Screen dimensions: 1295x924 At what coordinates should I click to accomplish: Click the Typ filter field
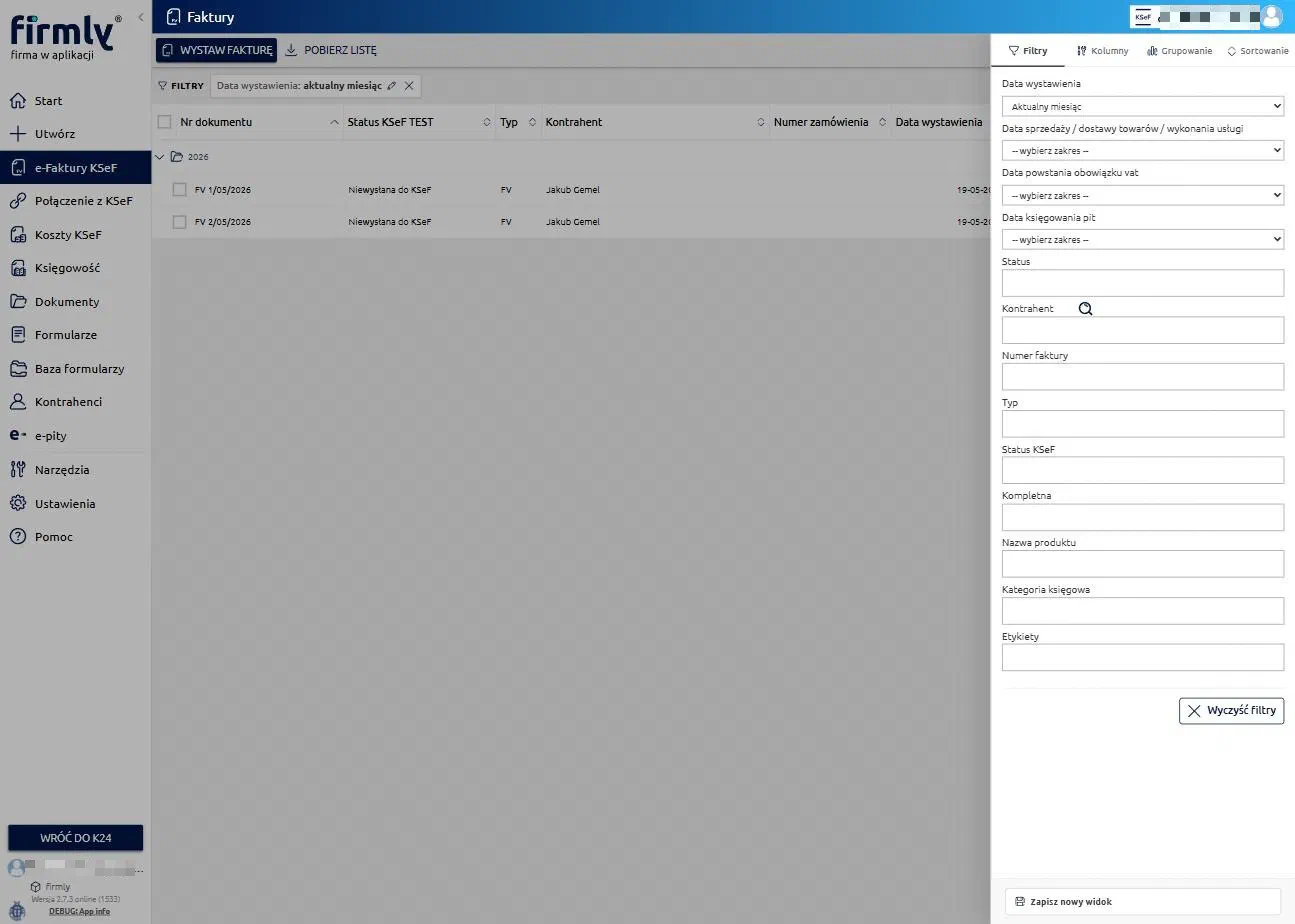click(x=1143, y=424)
